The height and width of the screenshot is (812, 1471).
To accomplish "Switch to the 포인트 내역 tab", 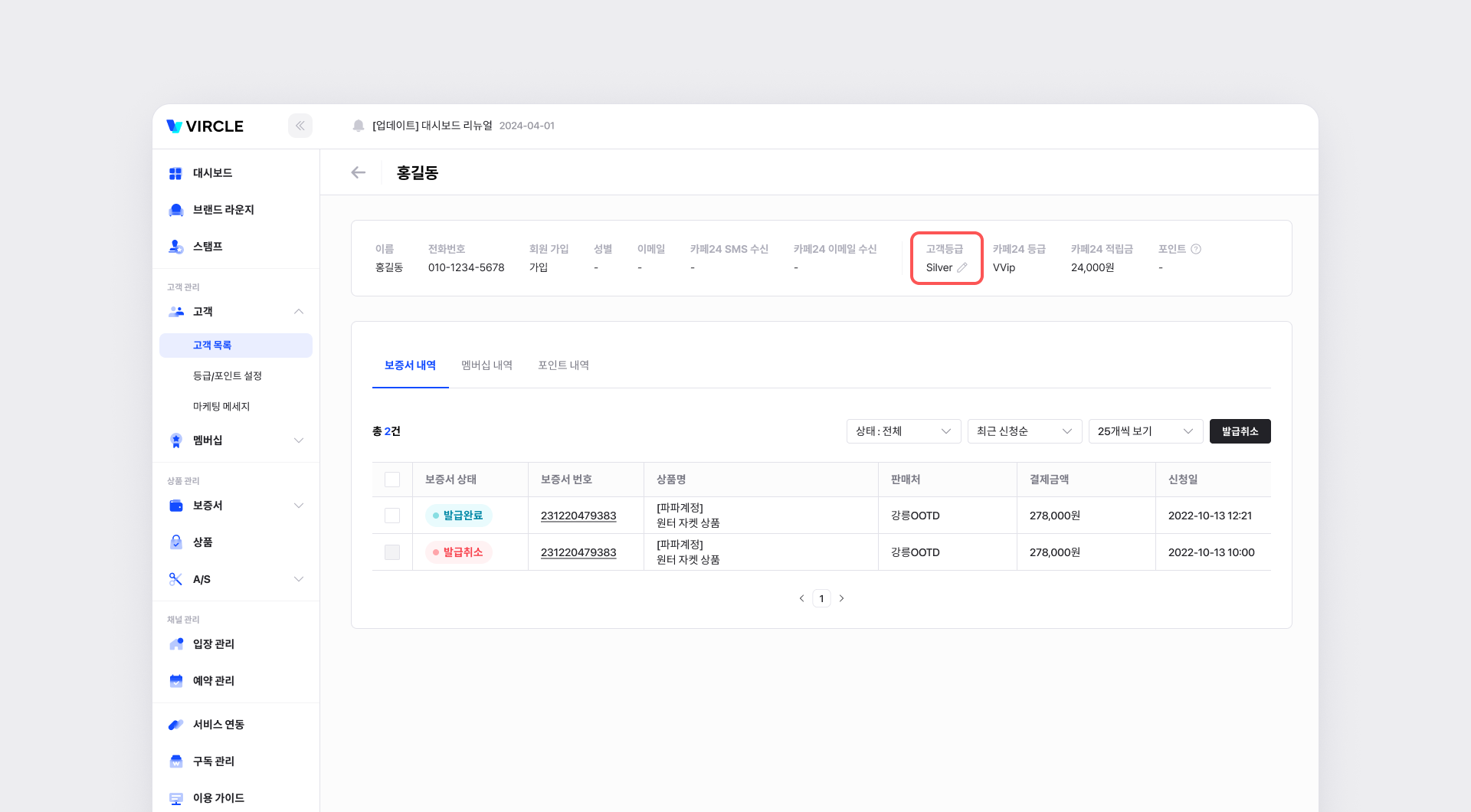I will [563, 365].
